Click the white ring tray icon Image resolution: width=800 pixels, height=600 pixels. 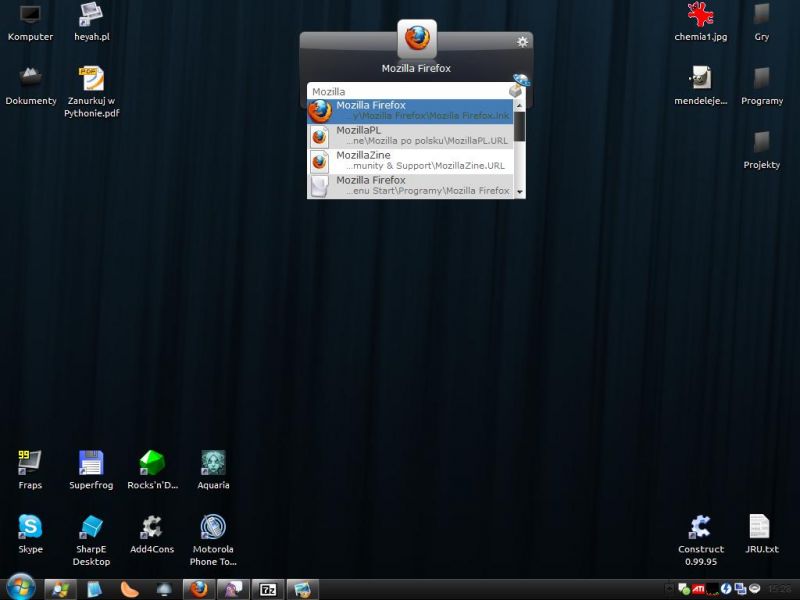[x=755, y=589]
